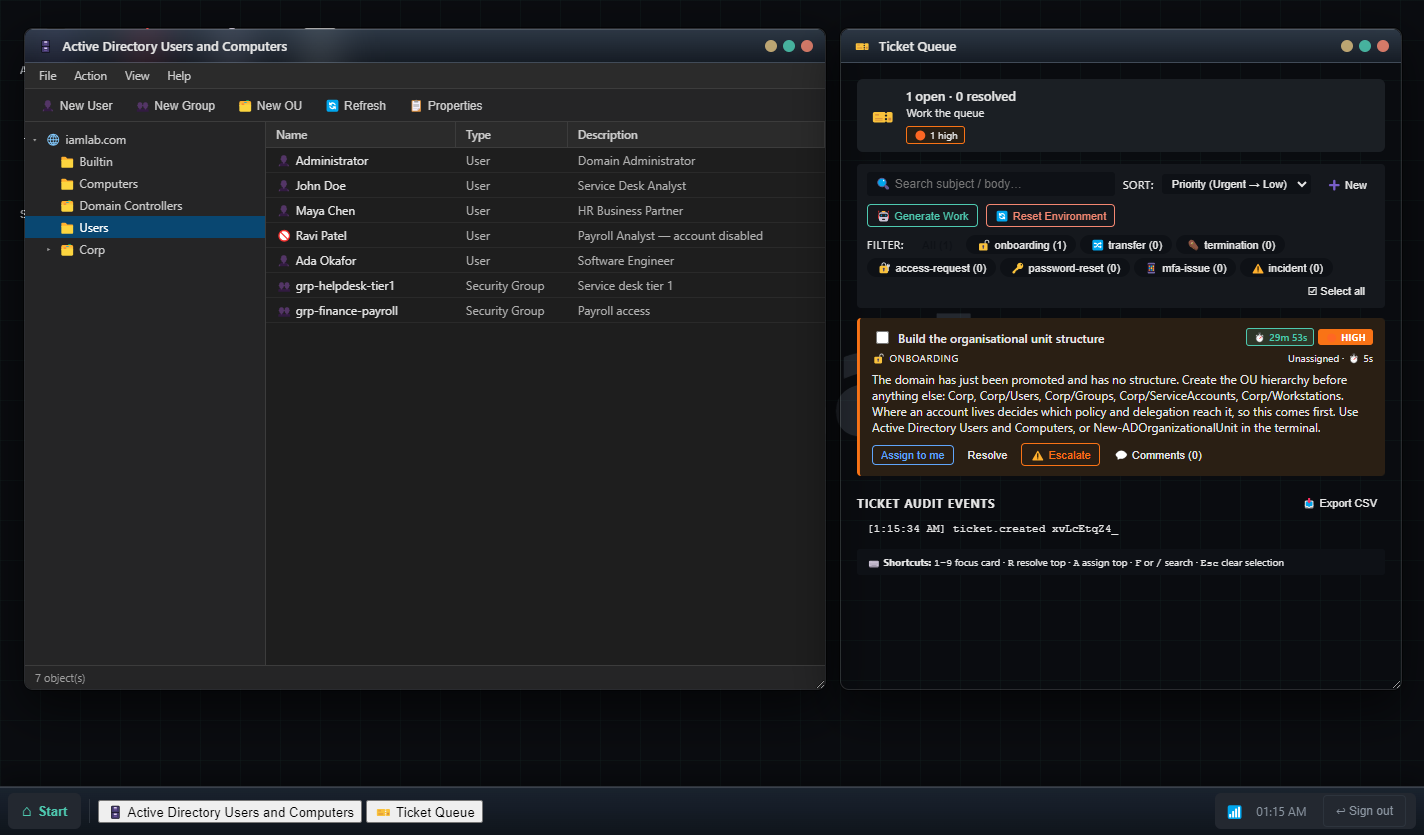Click the user icon beside Maya Chen

284,211
